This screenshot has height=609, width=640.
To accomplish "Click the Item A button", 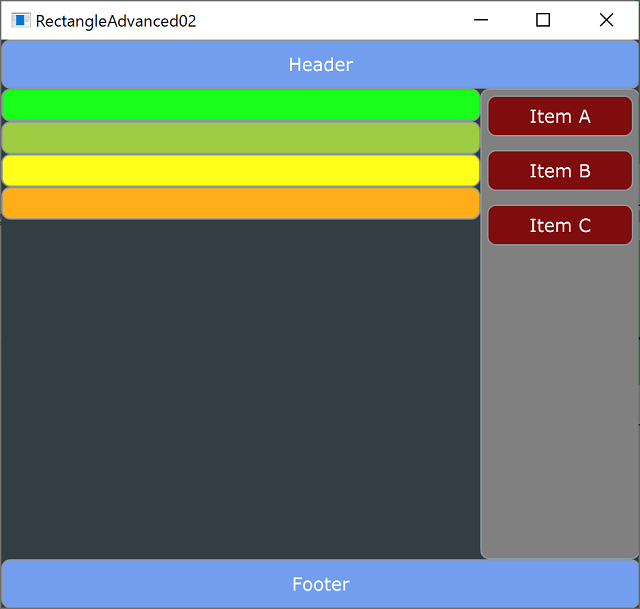I will click(x=560, y=116).
